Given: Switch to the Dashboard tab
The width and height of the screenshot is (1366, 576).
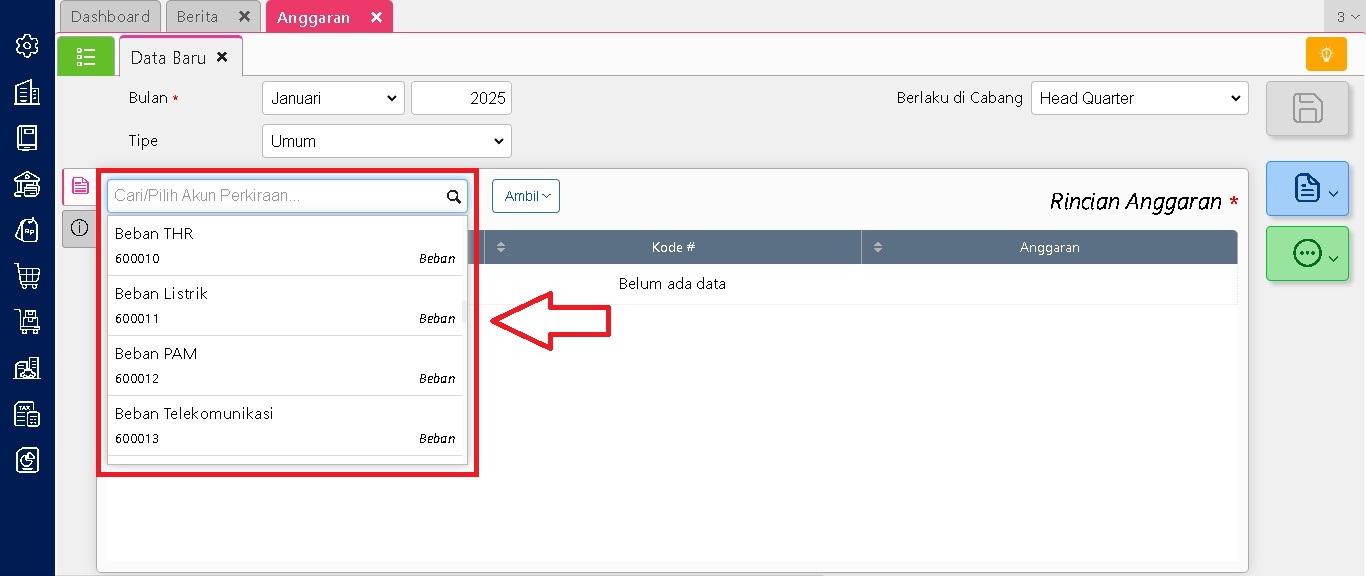Looking at the screenshot, I should point(110,17).
